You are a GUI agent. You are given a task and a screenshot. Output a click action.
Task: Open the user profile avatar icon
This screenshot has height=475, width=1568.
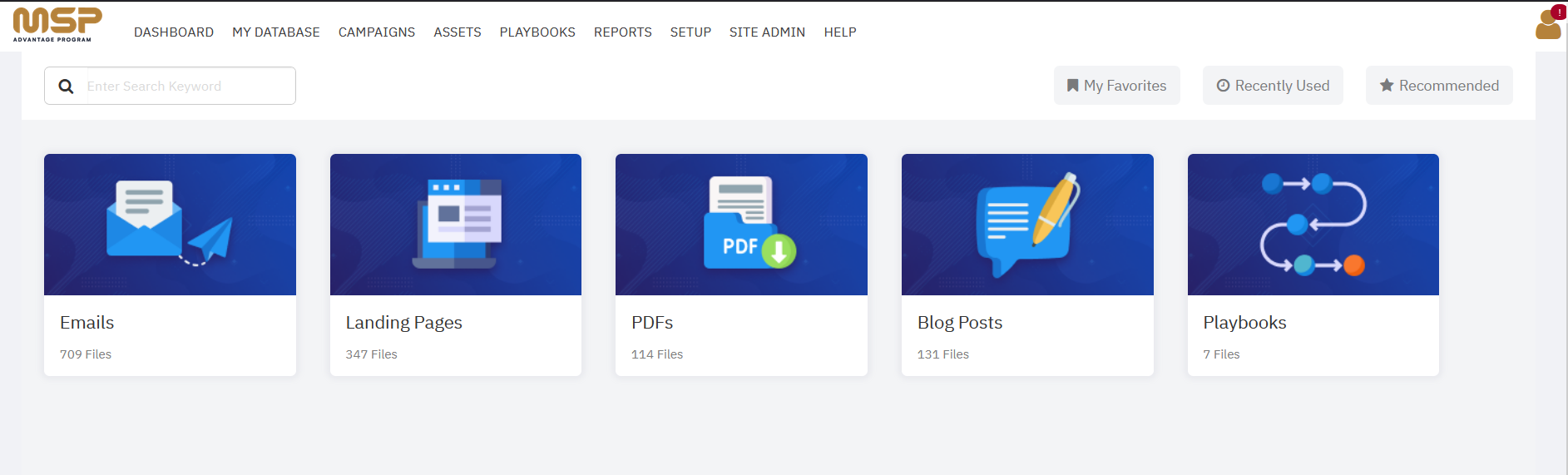click(1547, 26)
